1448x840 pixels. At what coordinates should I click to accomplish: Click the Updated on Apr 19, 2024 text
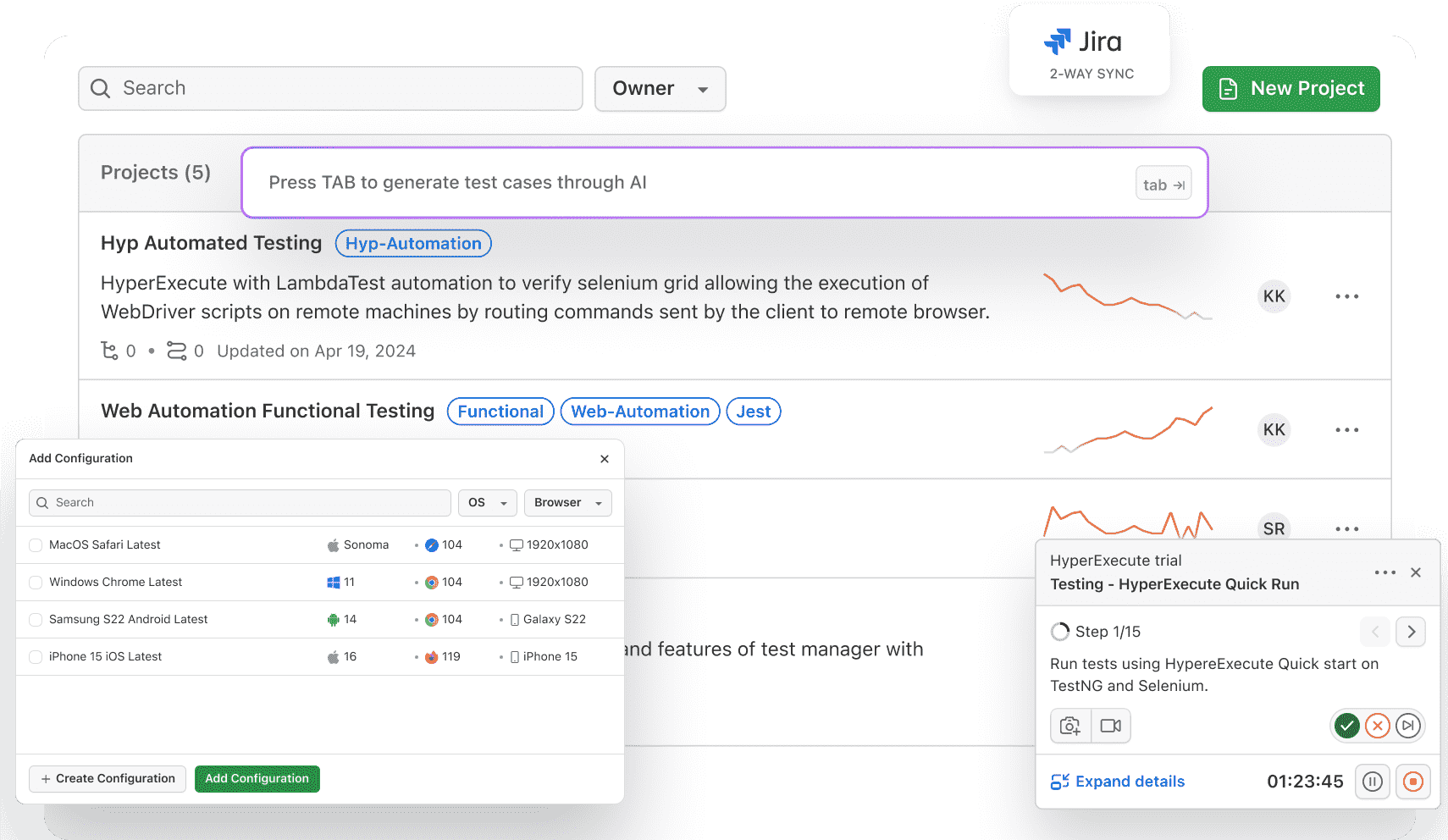click(x=316, y=351)
